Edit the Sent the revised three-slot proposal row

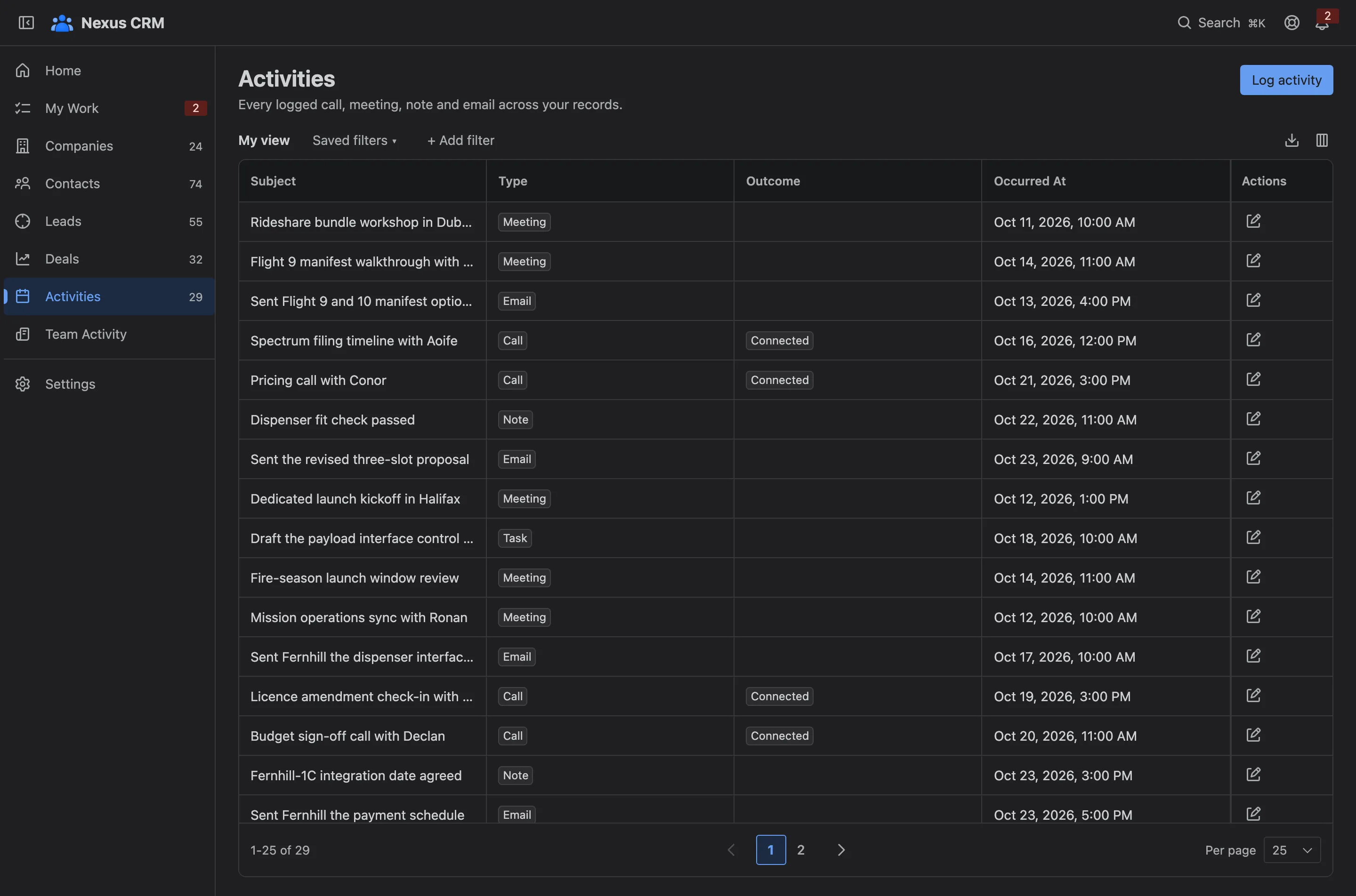pos(1253,458)
